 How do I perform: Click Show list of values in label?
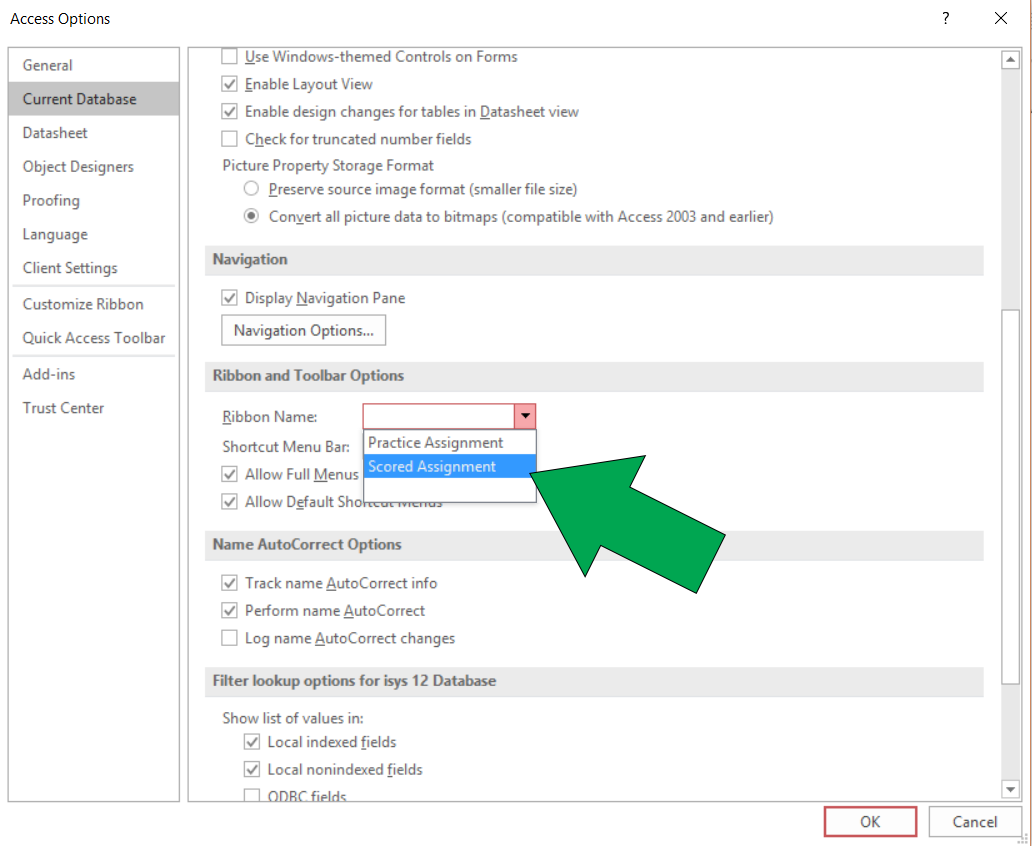[293, 718]
